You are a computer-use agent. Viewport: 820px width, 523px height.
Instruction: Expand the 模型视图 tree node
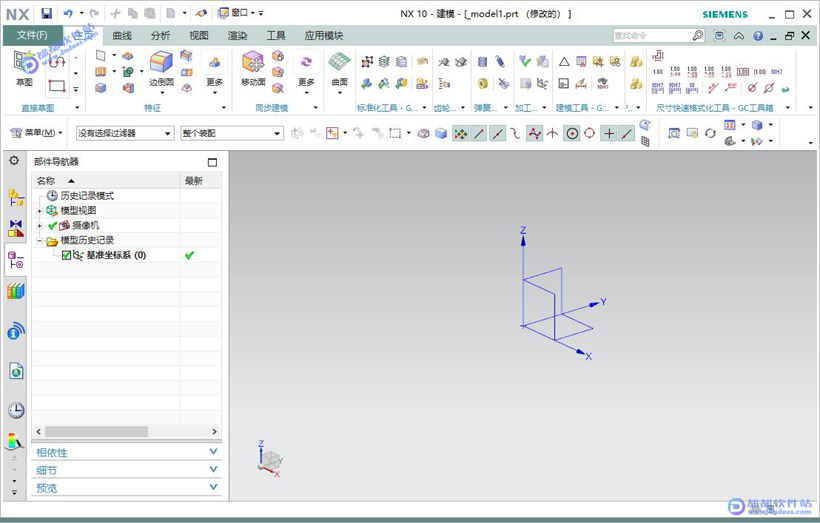[39, 211]
